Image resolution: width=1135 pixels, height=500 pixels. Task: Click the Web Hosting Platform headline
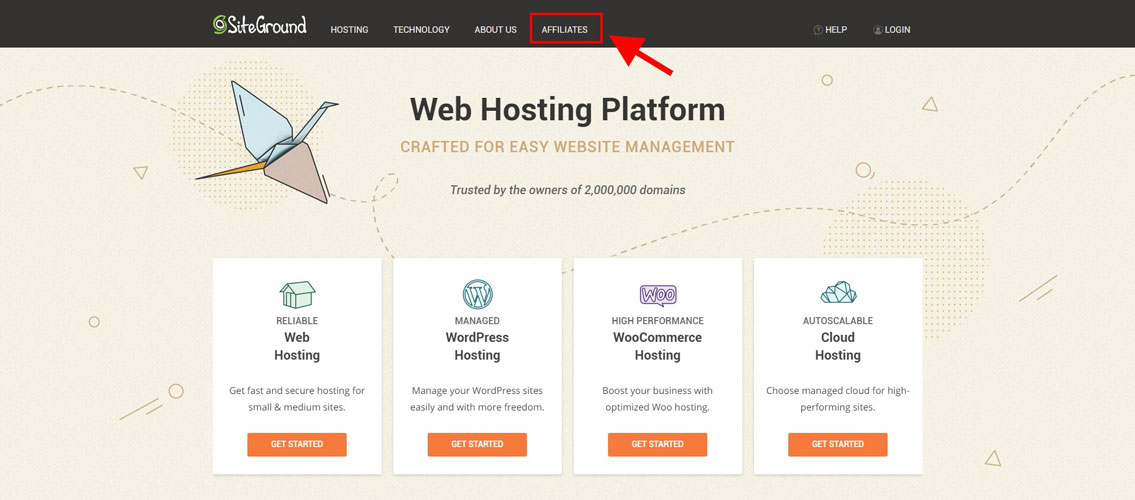pos(568,109)
